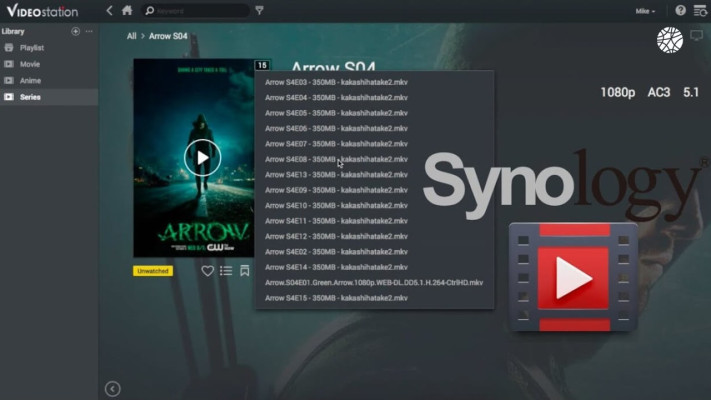Image resolution: width=711 pixels, height=400 pixels.
Task: Add a new library with plus icon
Action: pyautogui.click(x=75, y=31)
